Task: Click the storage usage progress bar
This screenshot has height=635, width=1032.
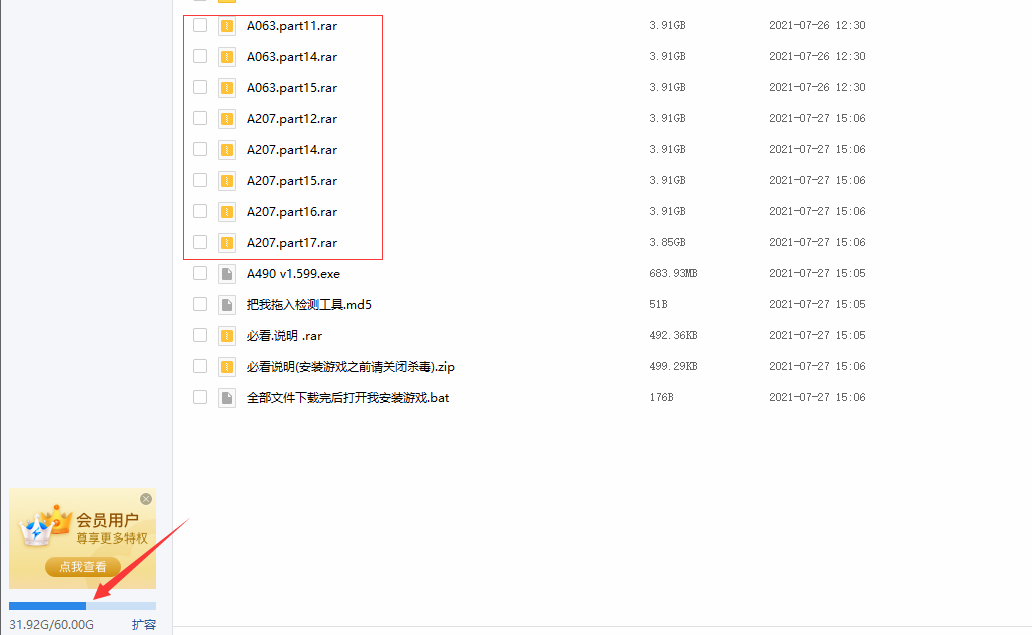Action: tap(82, 605)
